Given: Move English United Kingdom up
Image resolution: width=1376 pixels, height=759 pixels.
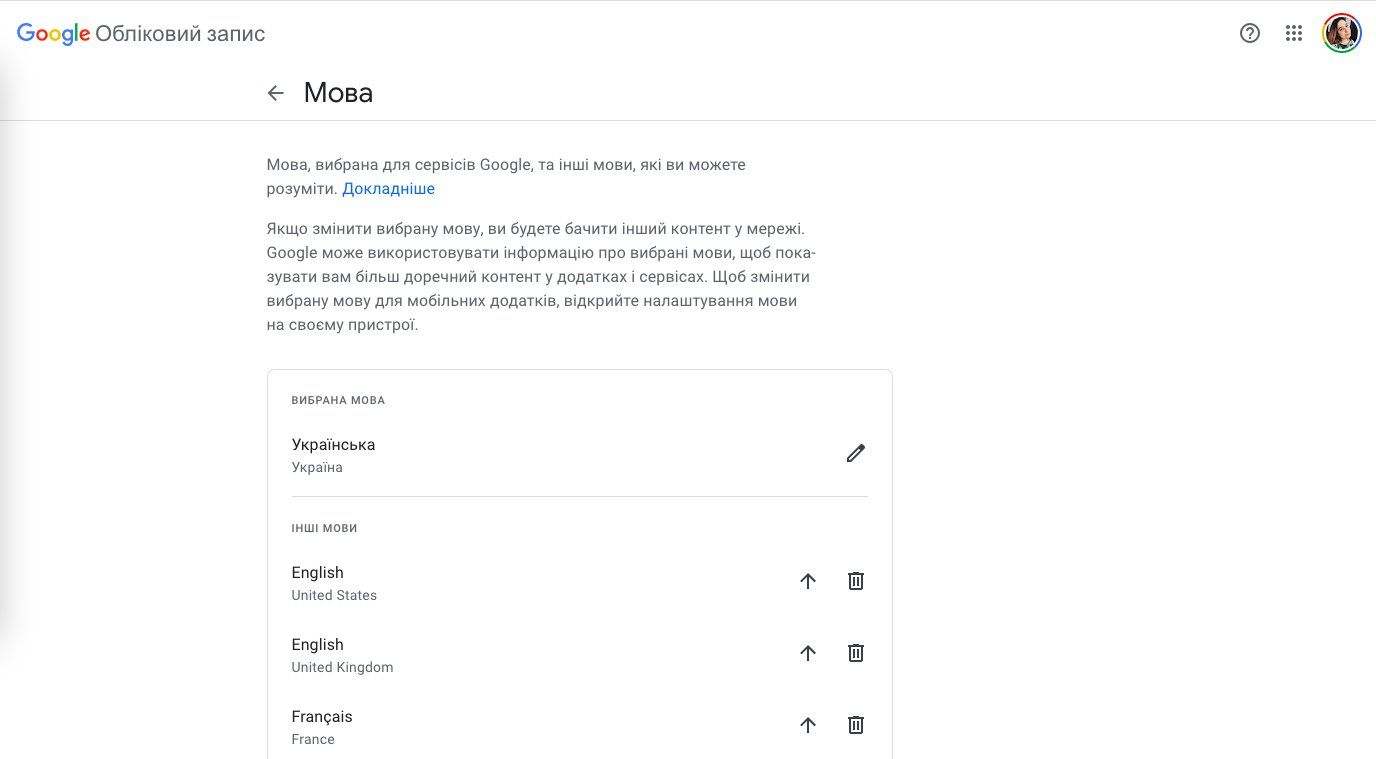Looking at the screenshot, I should tap(808, 653).
